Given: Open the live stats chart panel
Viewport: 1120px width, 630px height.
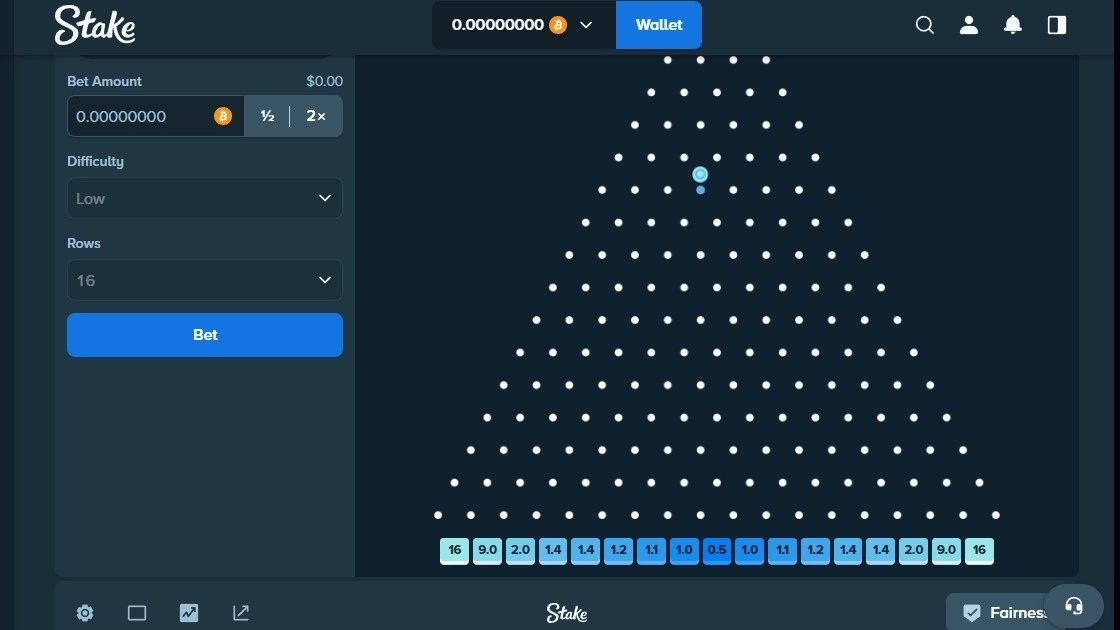Looking at the screenshot, I should (x=189, y=613).
